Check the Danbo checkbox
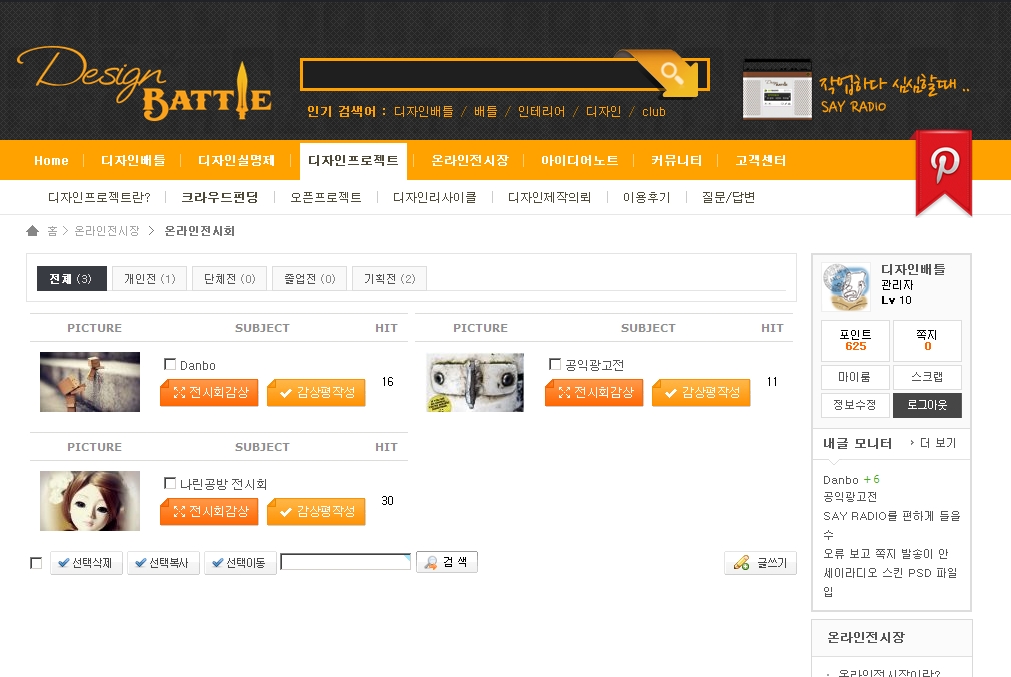The width and height of the screenshot is (1011, 677). point(170,365)
